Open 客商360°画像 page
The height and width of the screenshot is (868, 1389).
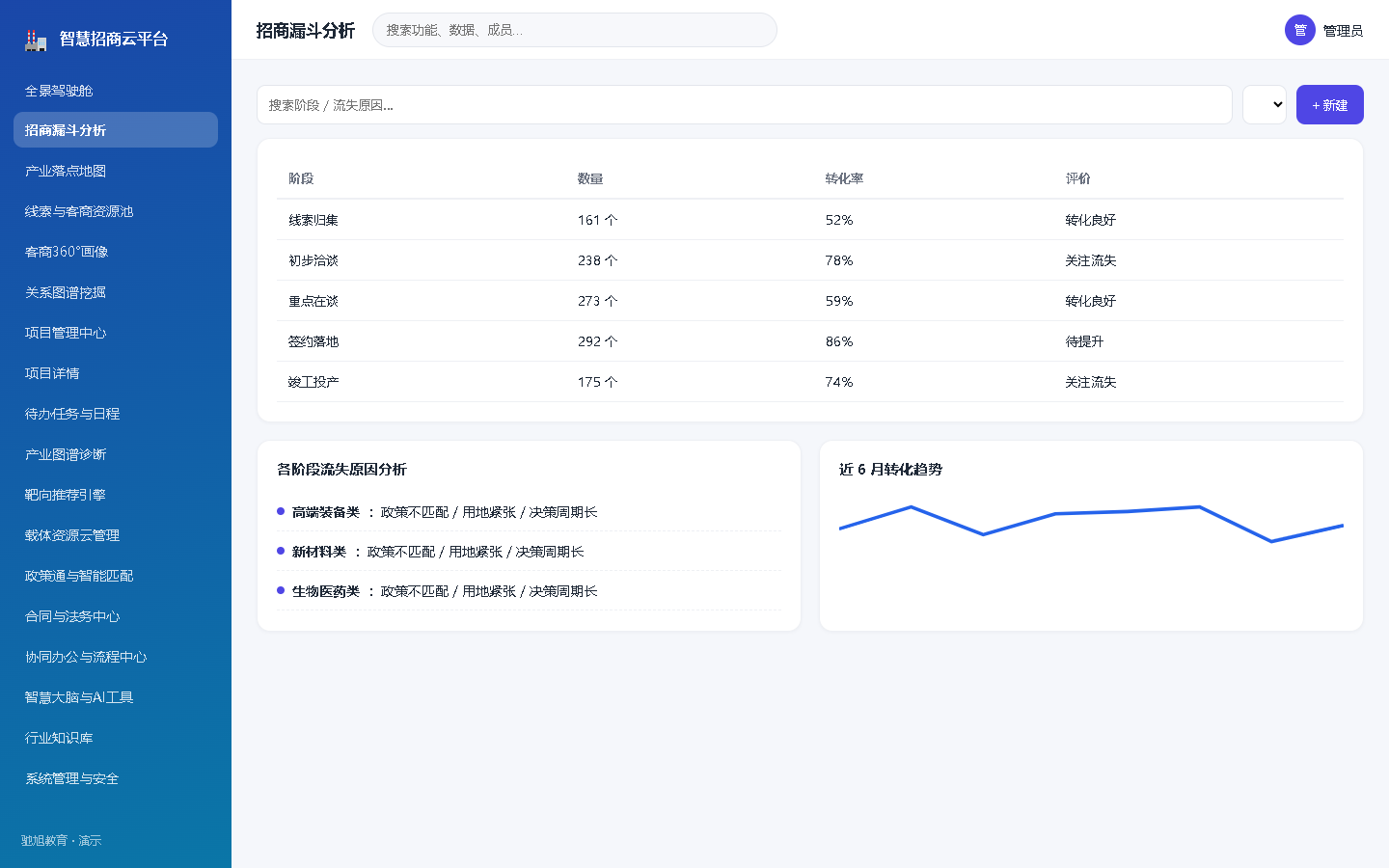[x=116, y=252]
